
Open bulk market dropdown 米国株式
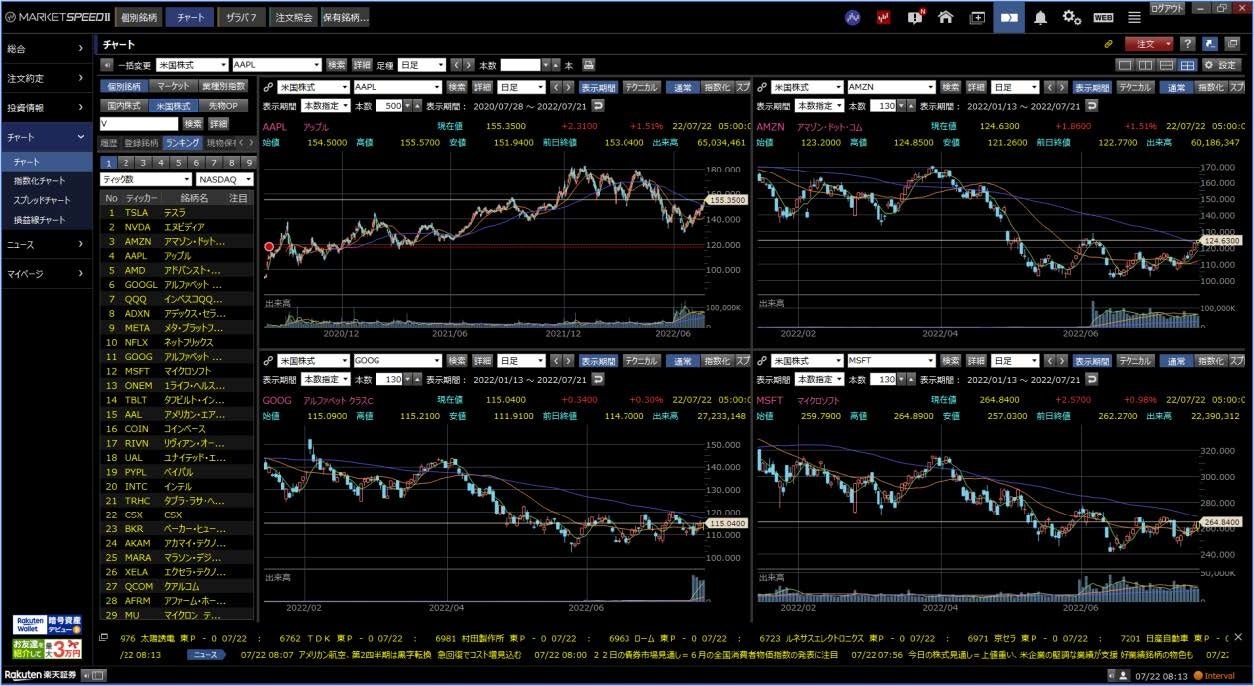pyautogui.click(x=191, y=65)
